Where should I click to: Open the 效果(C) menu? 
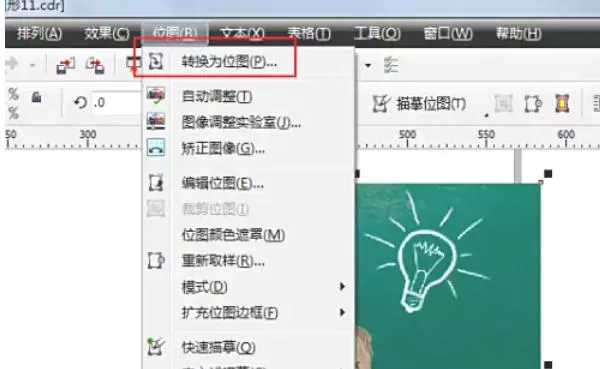click(107, 34)
